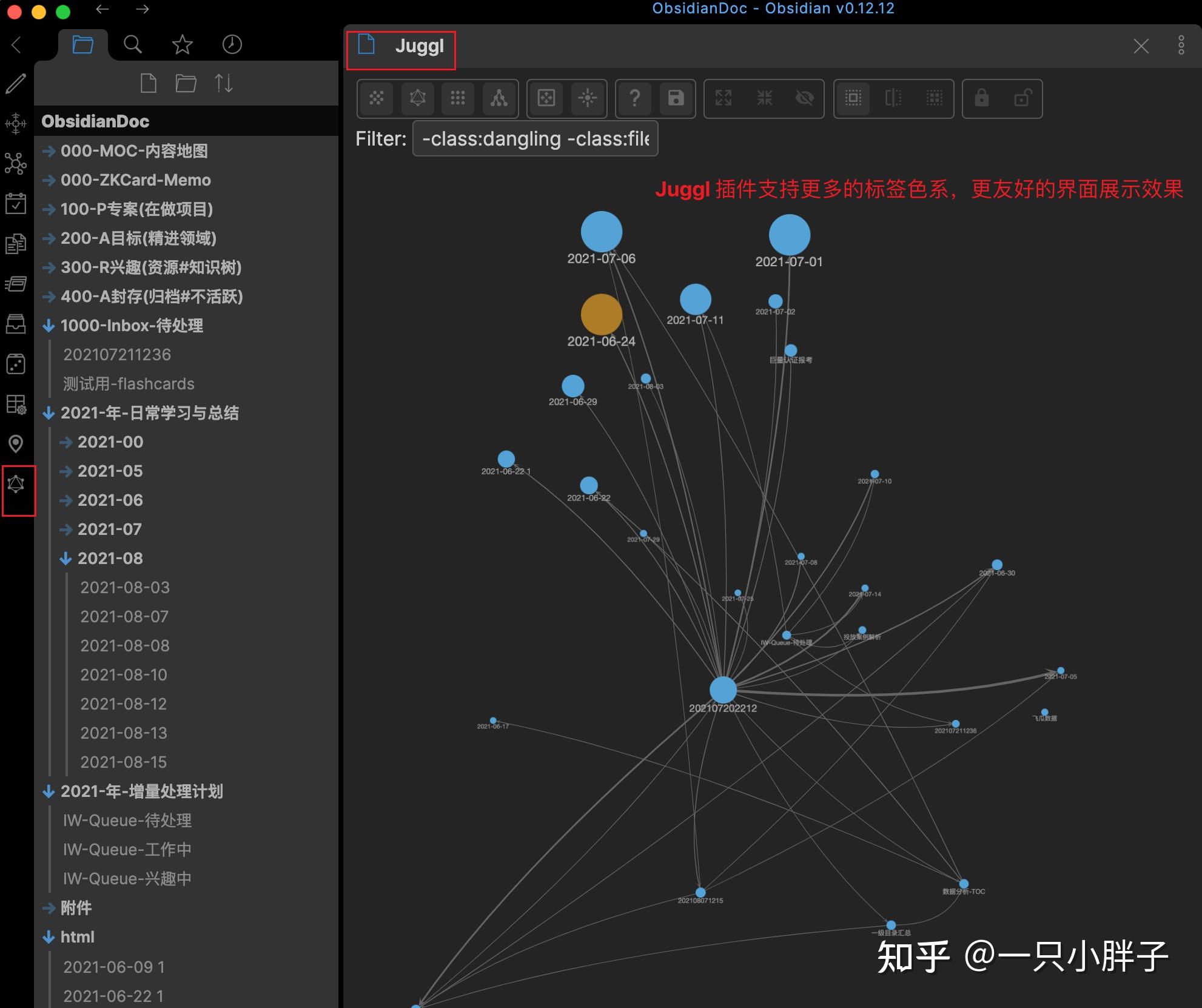Select the note 2021-08-10 in the file list
The width and height of the screenshot is (1202, 1008).
pyautogui.click(x=124, y=674)
